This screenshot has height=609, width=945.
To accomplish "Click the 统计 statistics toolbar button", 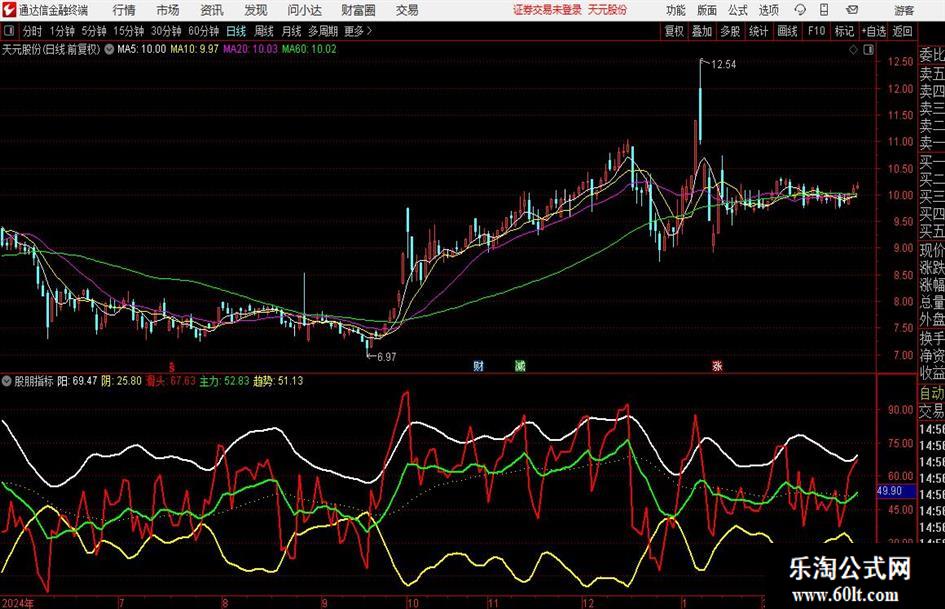I will 758,31.
